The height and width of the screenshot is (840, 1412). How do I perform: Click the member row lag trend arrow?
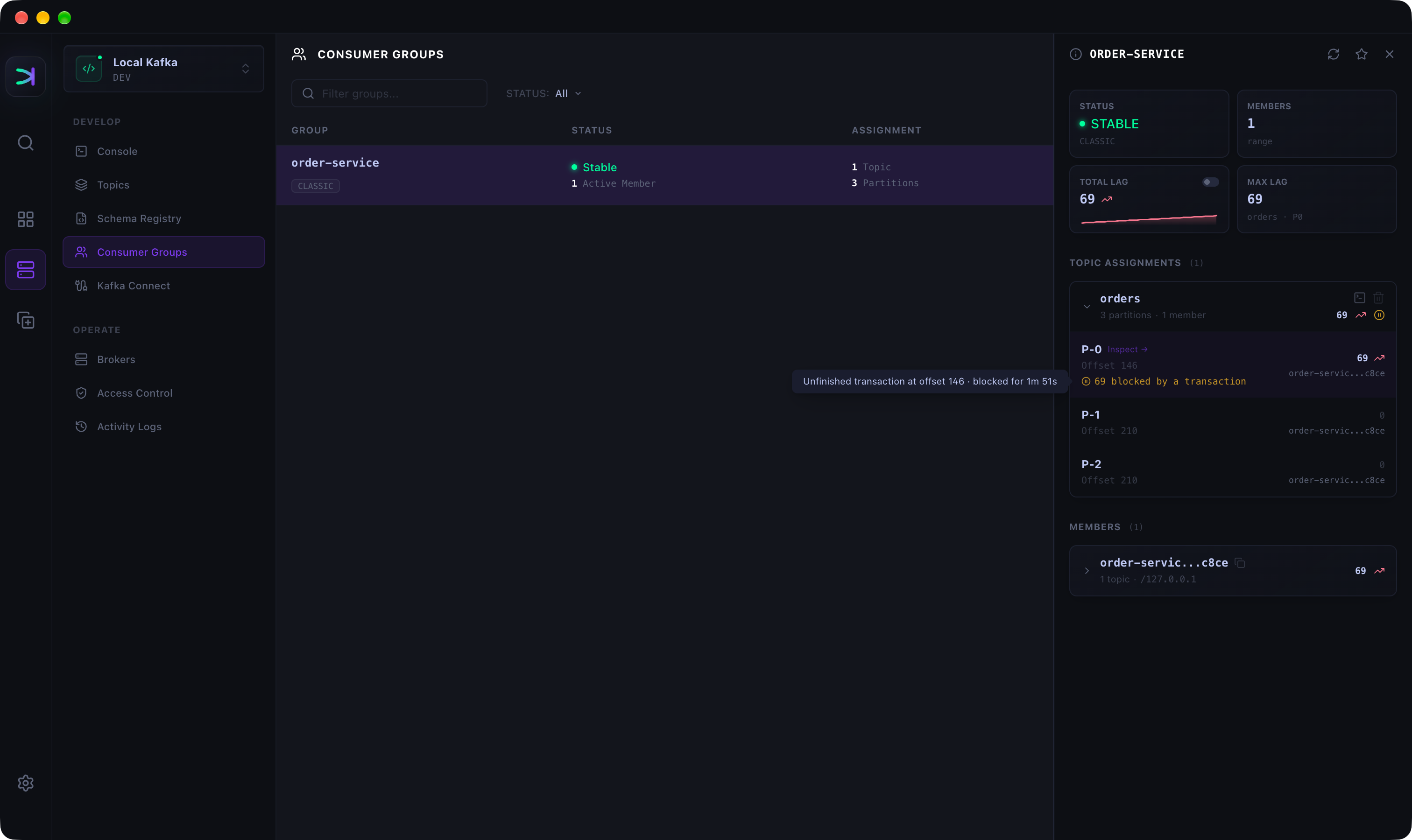tap(1380, 571)
